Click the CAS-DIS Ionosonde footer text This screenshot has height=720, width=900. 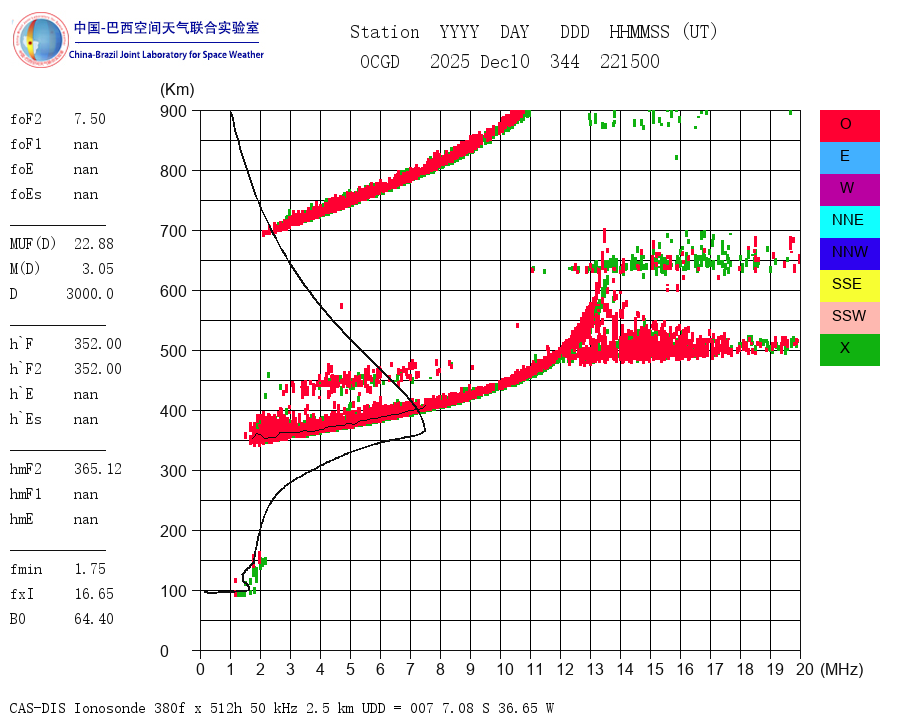[281, 708]
